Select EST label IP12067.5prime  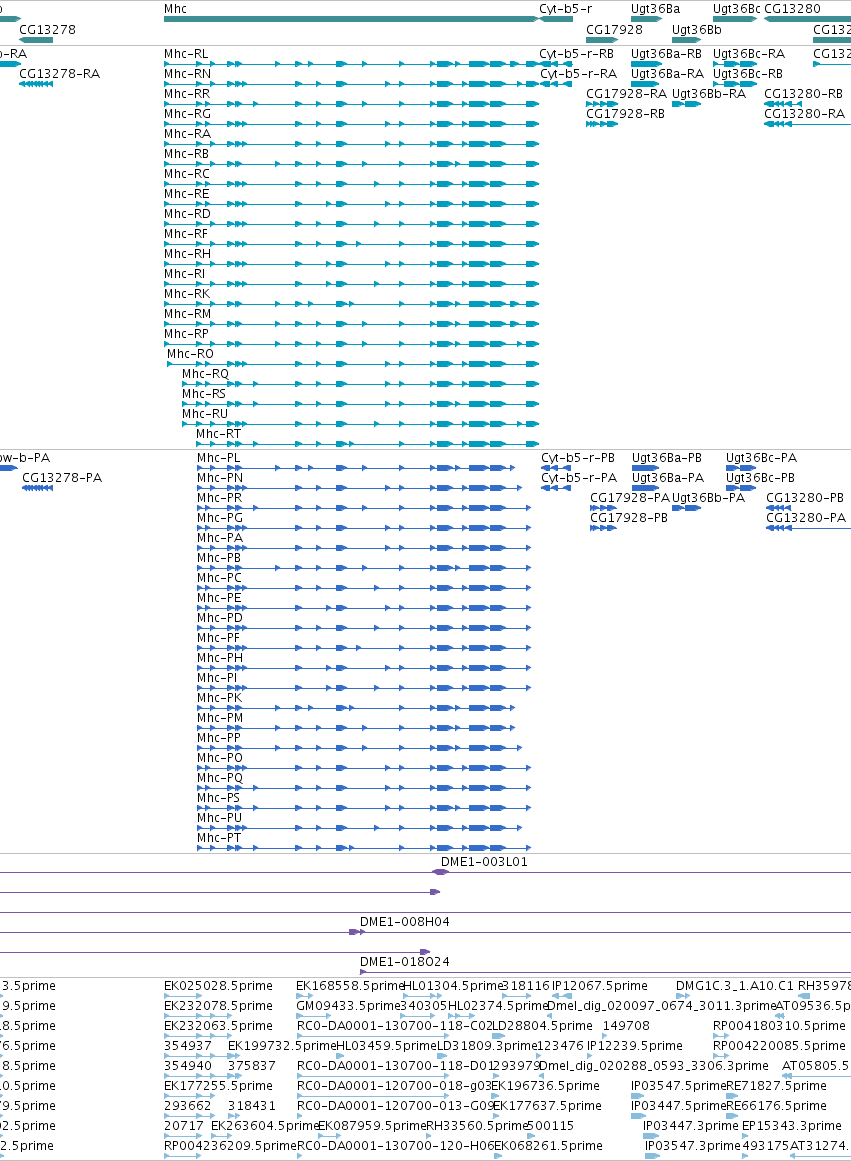click(600, 986)
